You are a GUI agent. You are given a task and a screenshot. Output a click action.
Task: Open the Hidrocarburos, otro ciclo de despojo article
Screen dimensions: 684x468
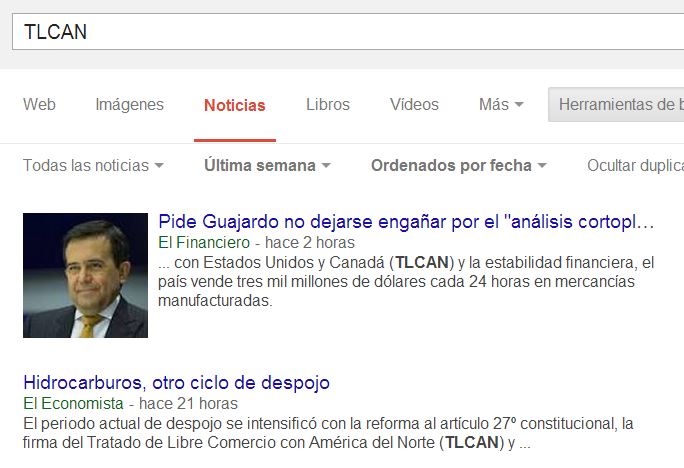177,383
